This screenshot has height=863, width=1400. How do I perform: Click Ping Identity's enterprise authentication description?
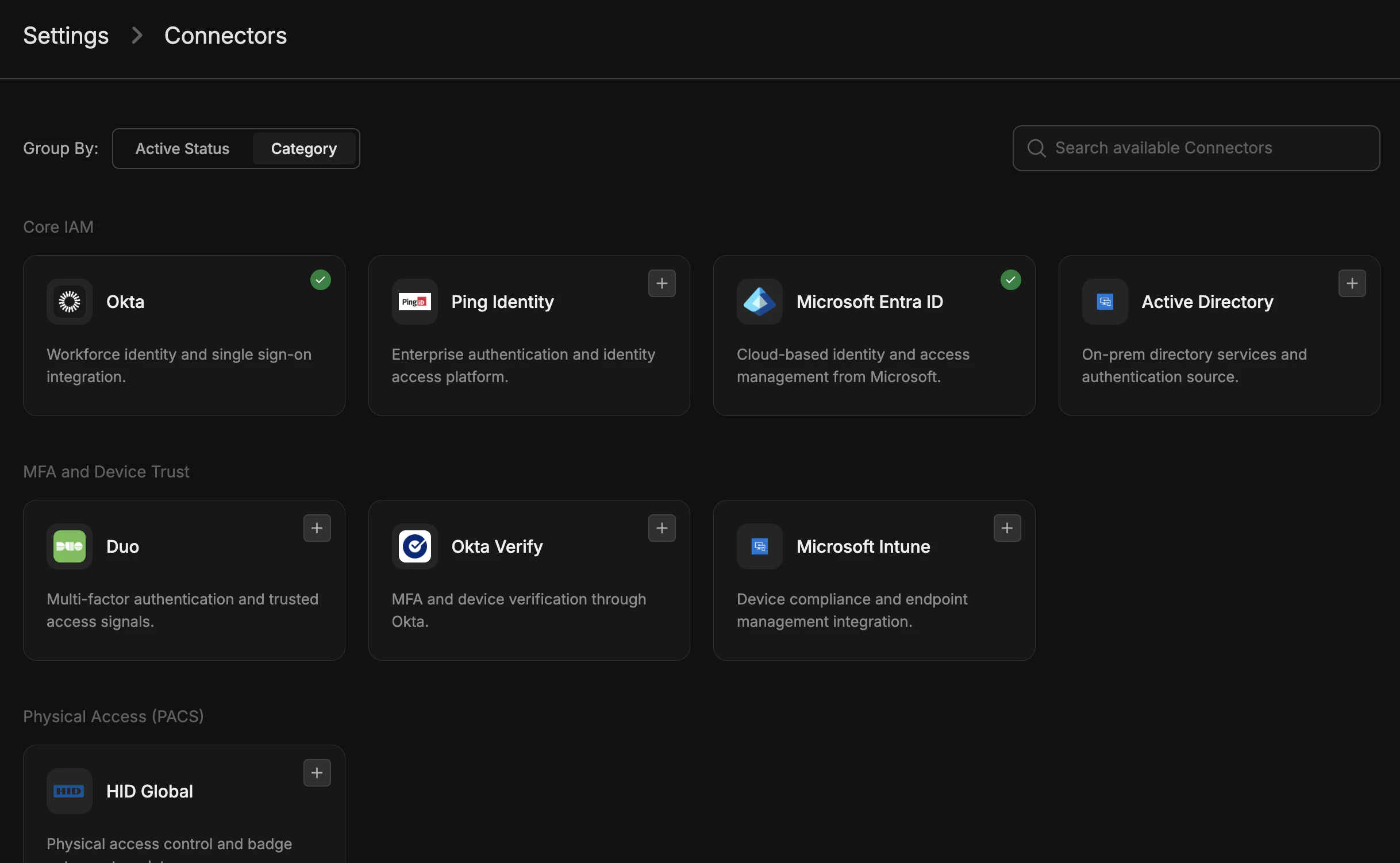(x=524, y=365)
